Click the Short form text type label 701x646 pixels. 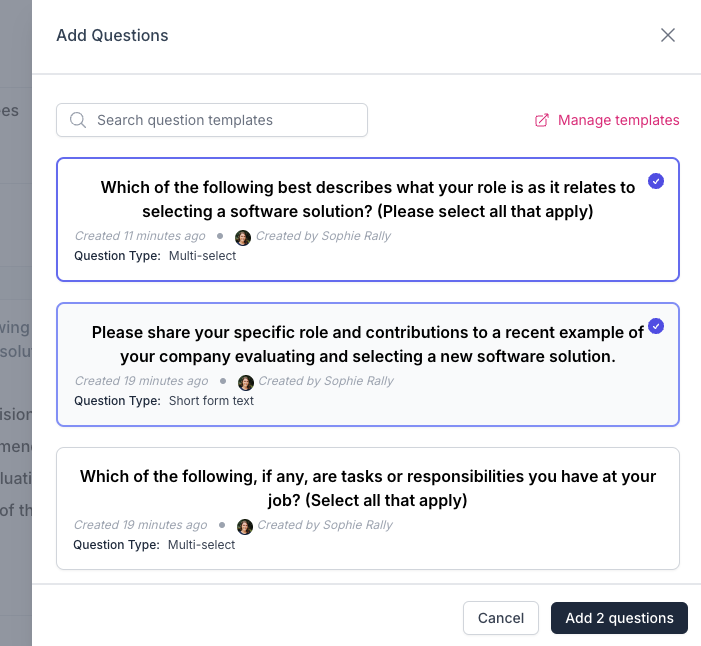[211, 401]
